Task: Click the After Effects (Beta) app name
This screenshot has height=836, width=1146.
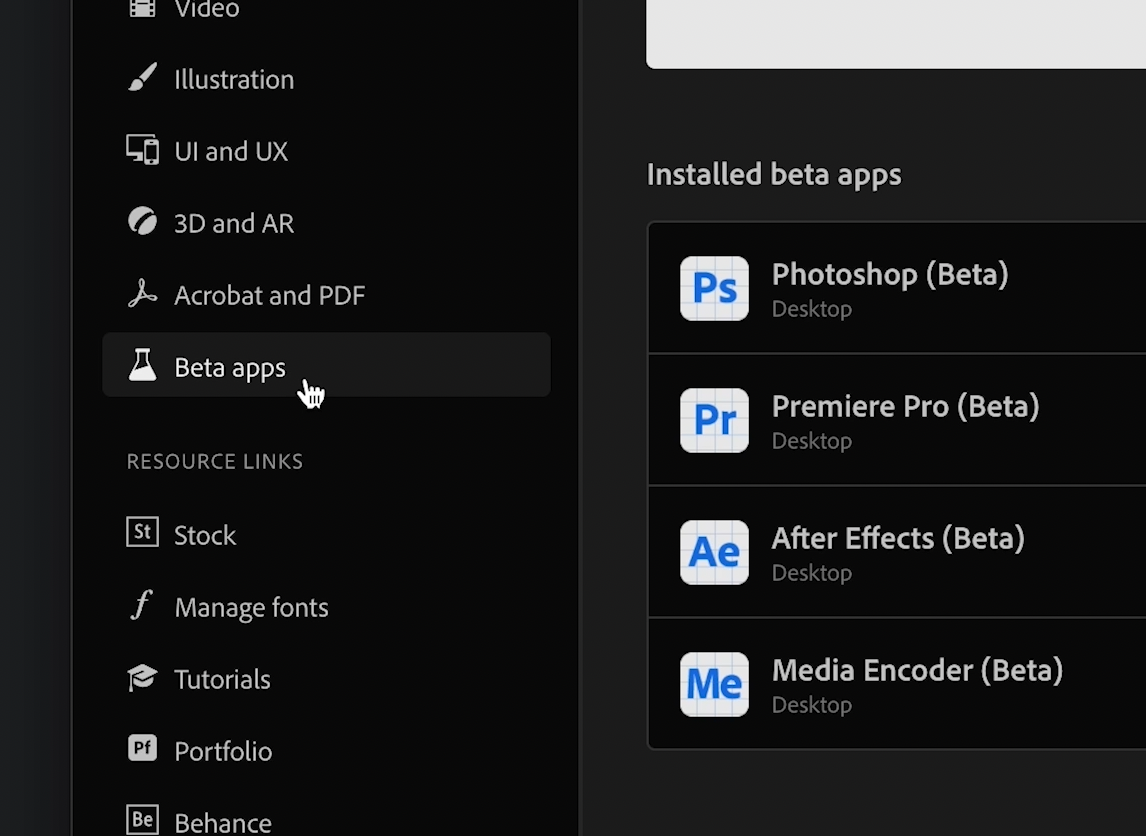Action: pos(898,539)
